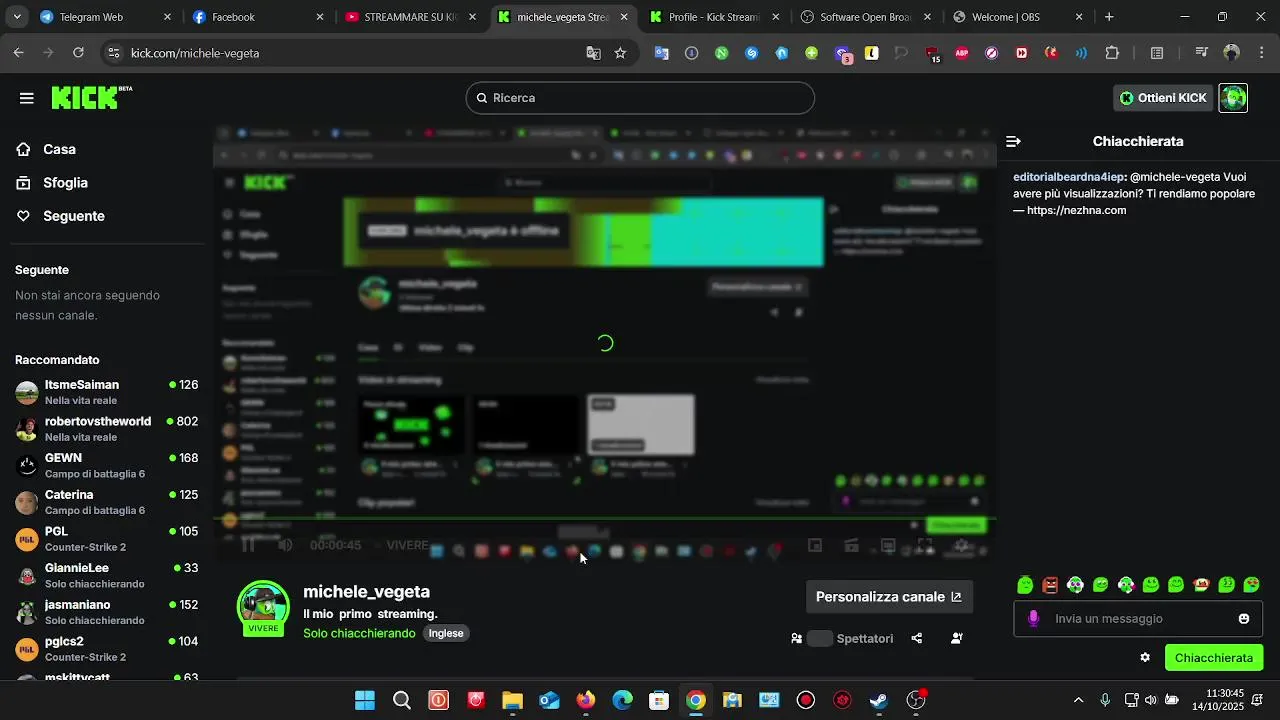Screen dimensions: 1280x720
Task: Click the Personalizza canale button
Action: click(x=889, y=597)
